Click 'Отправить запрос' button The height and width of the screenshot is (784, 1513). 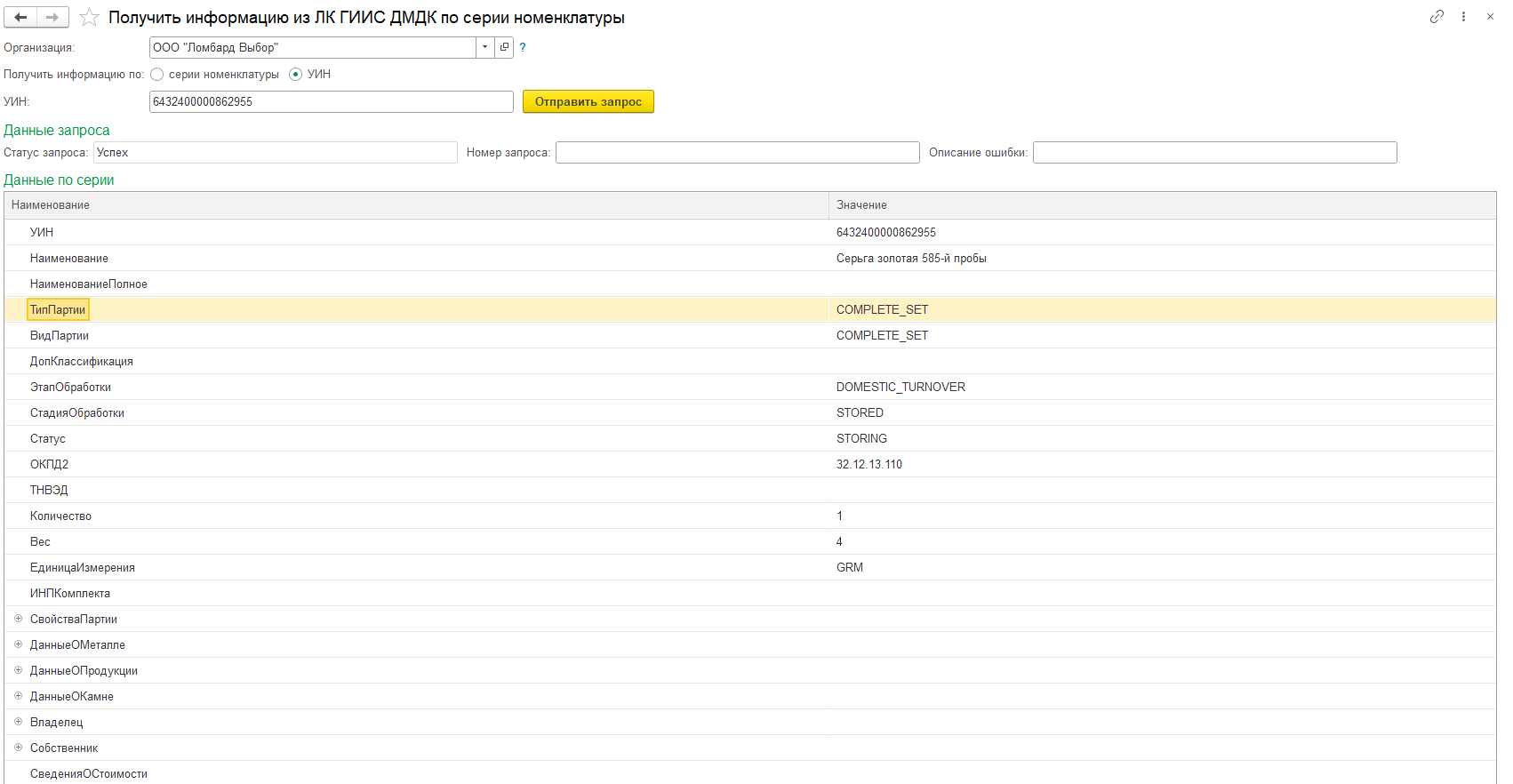[x=588, y=101]
